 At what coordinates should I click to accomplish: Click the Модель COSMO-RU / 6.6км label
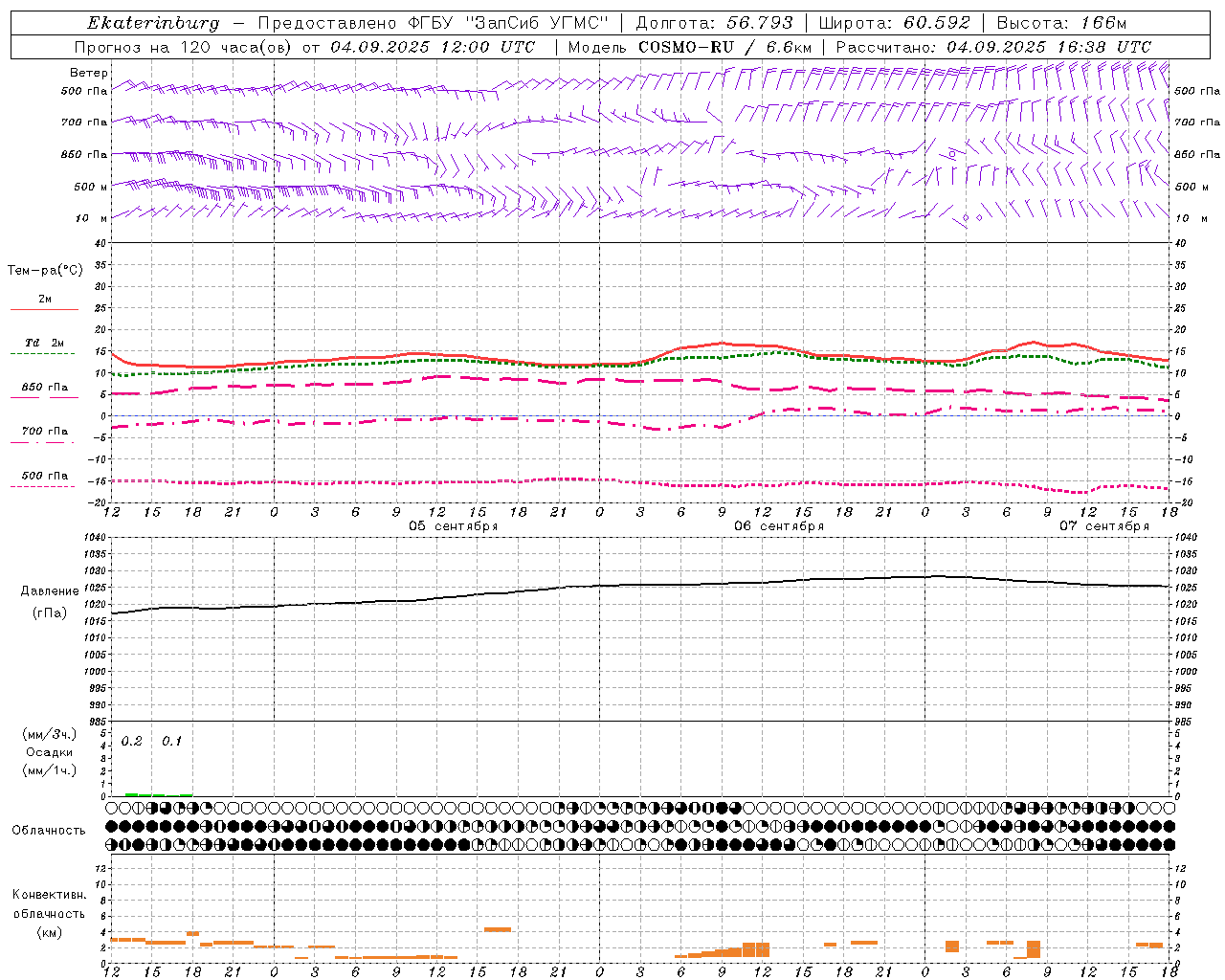tap(690, 47)
